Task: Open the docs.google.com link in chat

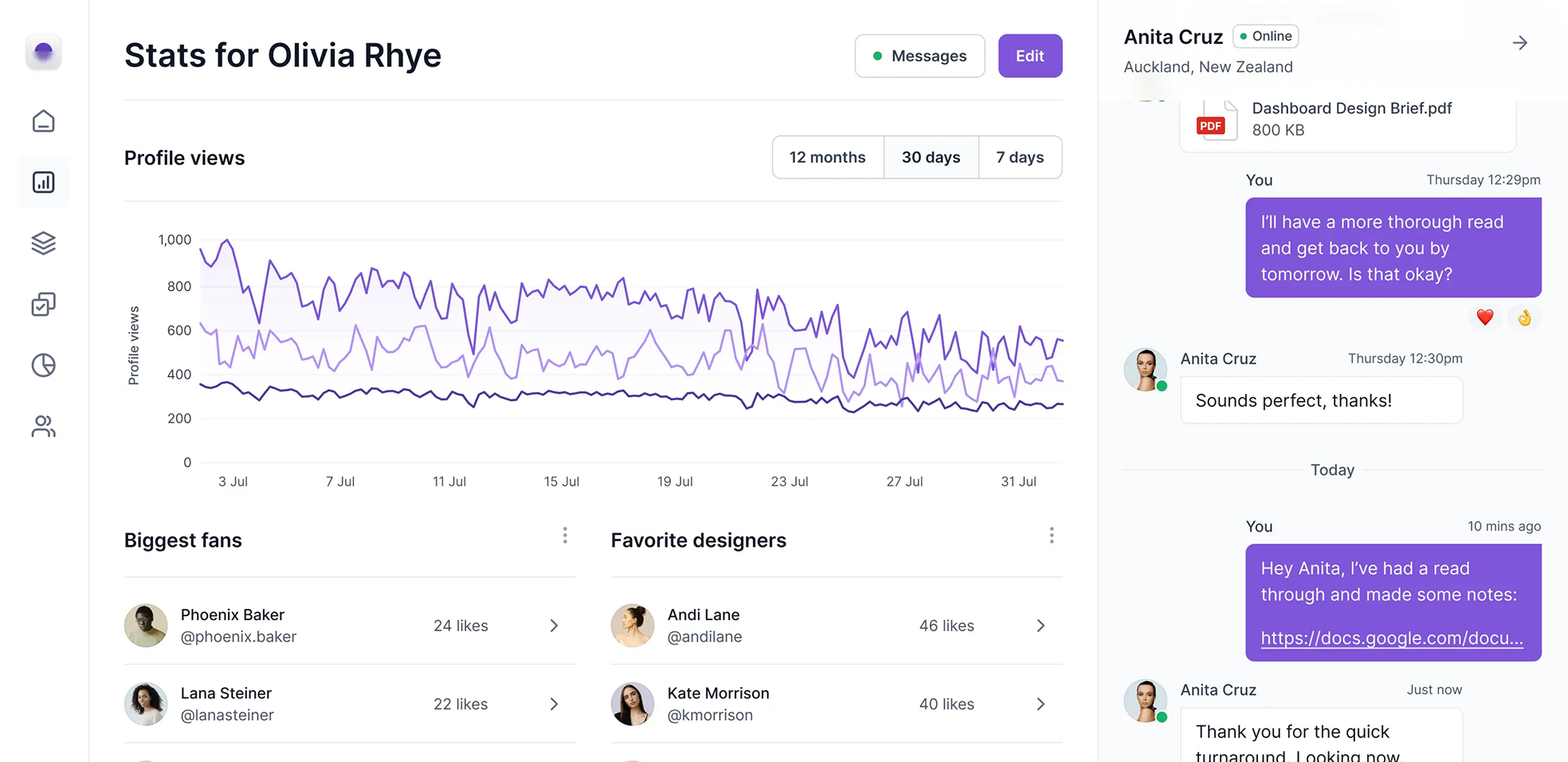Action: [1391, 638]
